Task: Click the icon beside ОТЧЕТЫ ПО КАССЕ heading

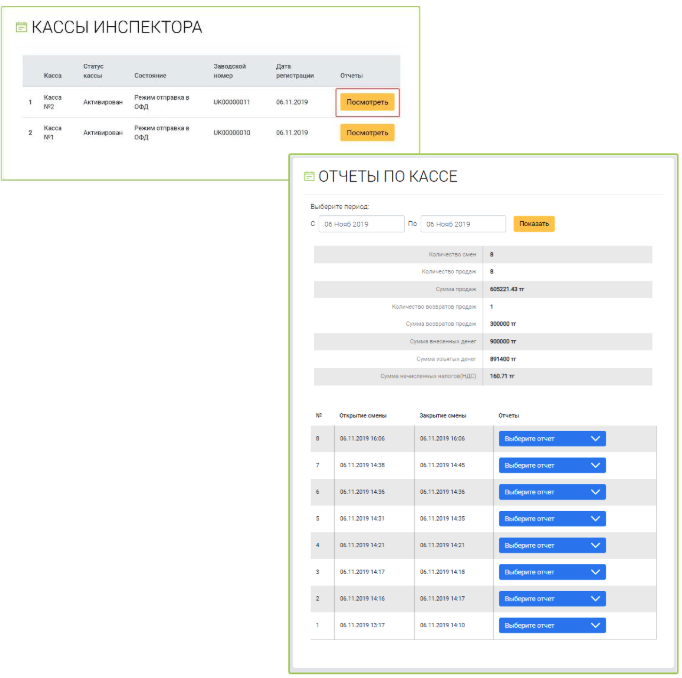Action: (309, 177)
